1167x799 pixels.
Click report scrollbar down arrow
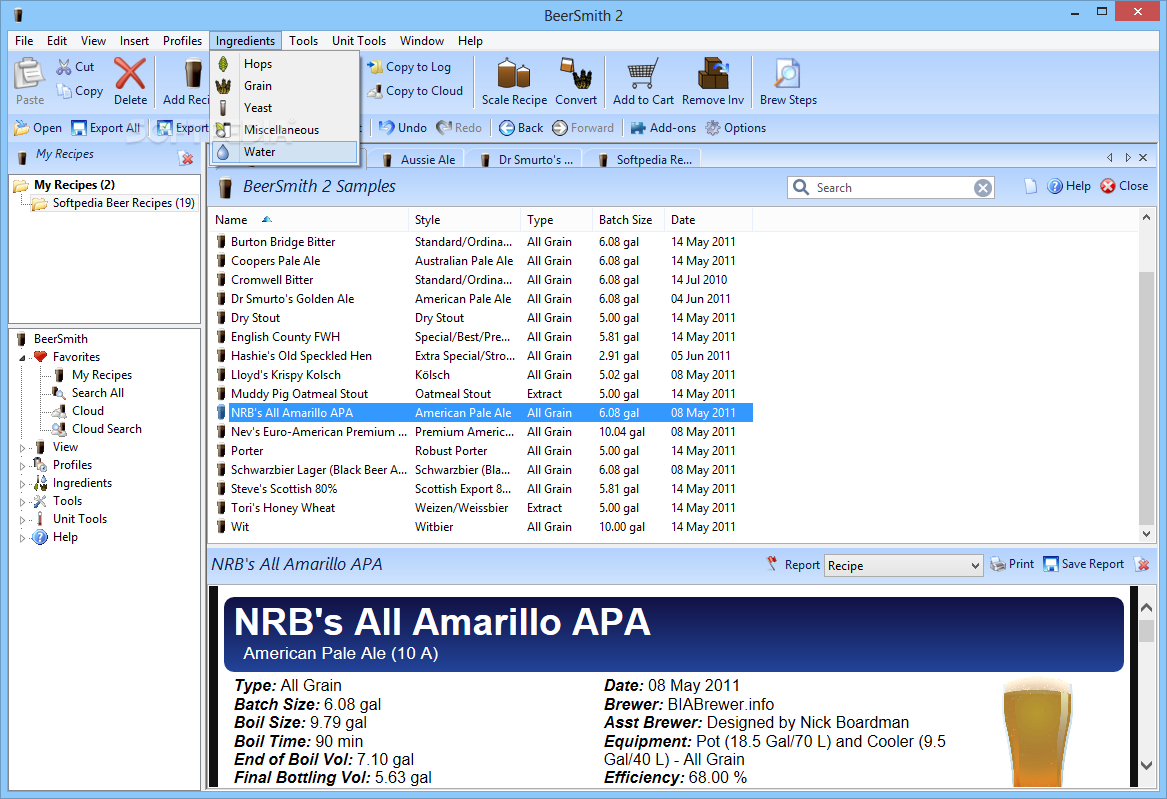pyautogui.click(x=1146, y=766)
